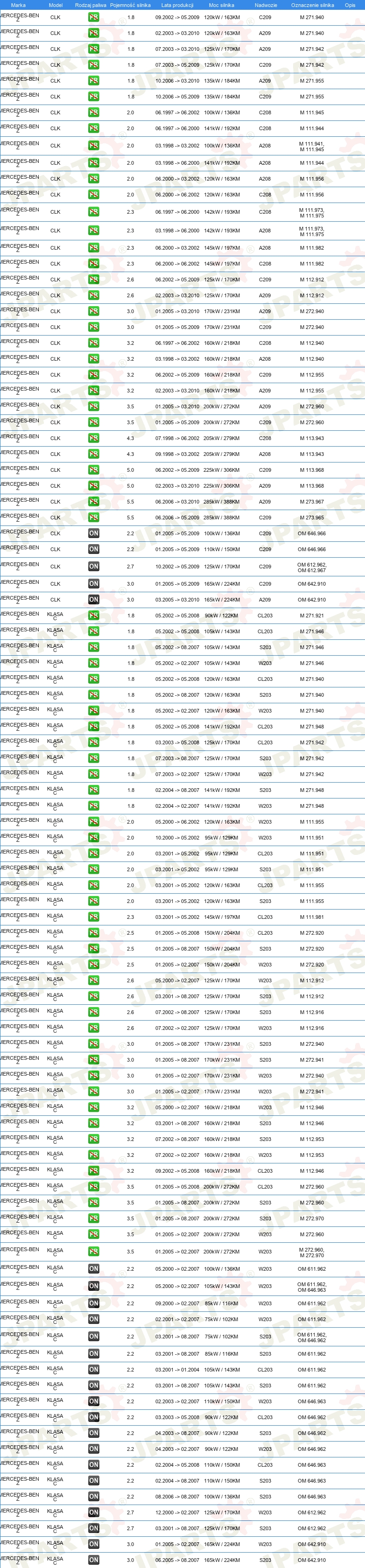The image size is (365, 1568).
Task: Click petrol icon in CLK C209 M 272.960 row
Action: [x=93, y=422]
